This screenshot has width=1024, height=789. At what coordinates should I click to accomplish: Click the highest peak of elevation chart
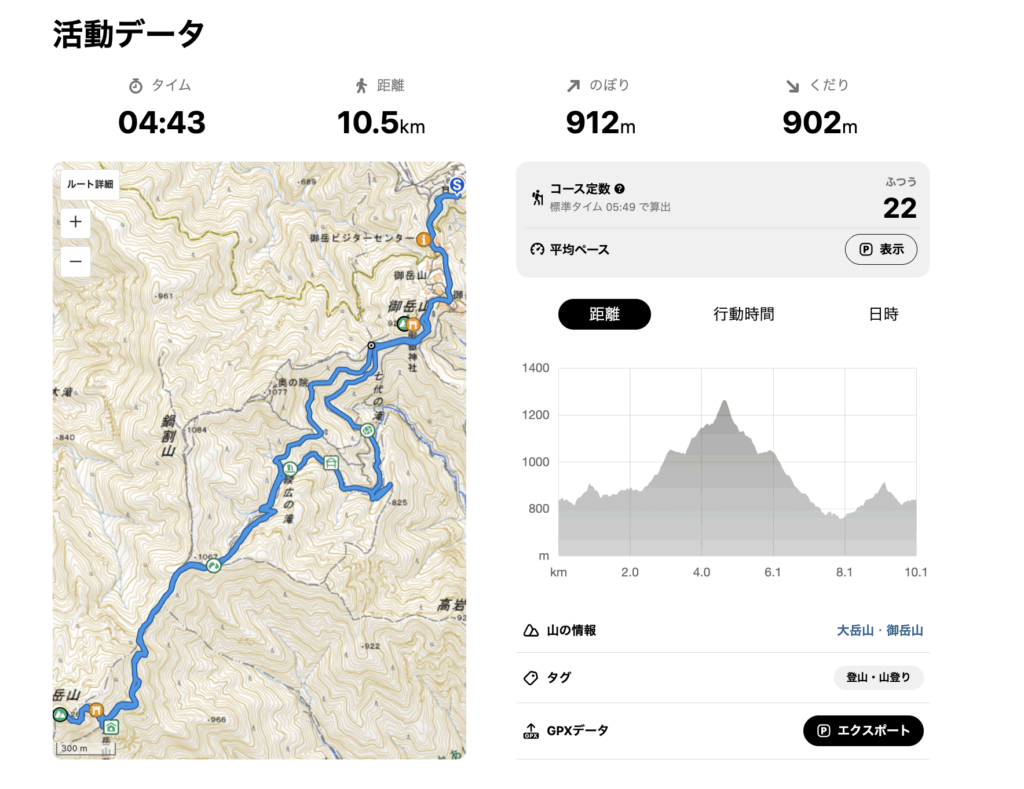click(724, 402)
